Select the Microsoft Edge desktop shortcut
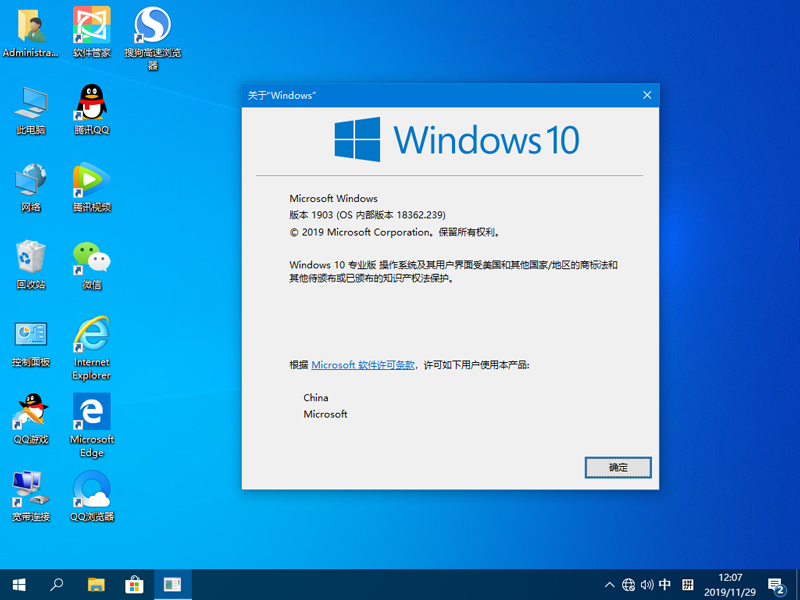 92,418
